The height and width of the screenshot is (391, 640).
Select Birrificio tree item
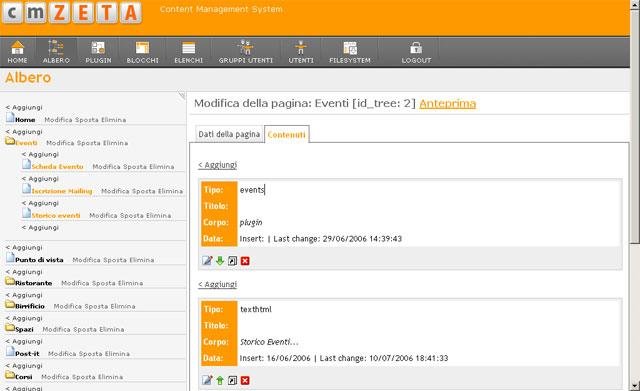coord(30,306)
